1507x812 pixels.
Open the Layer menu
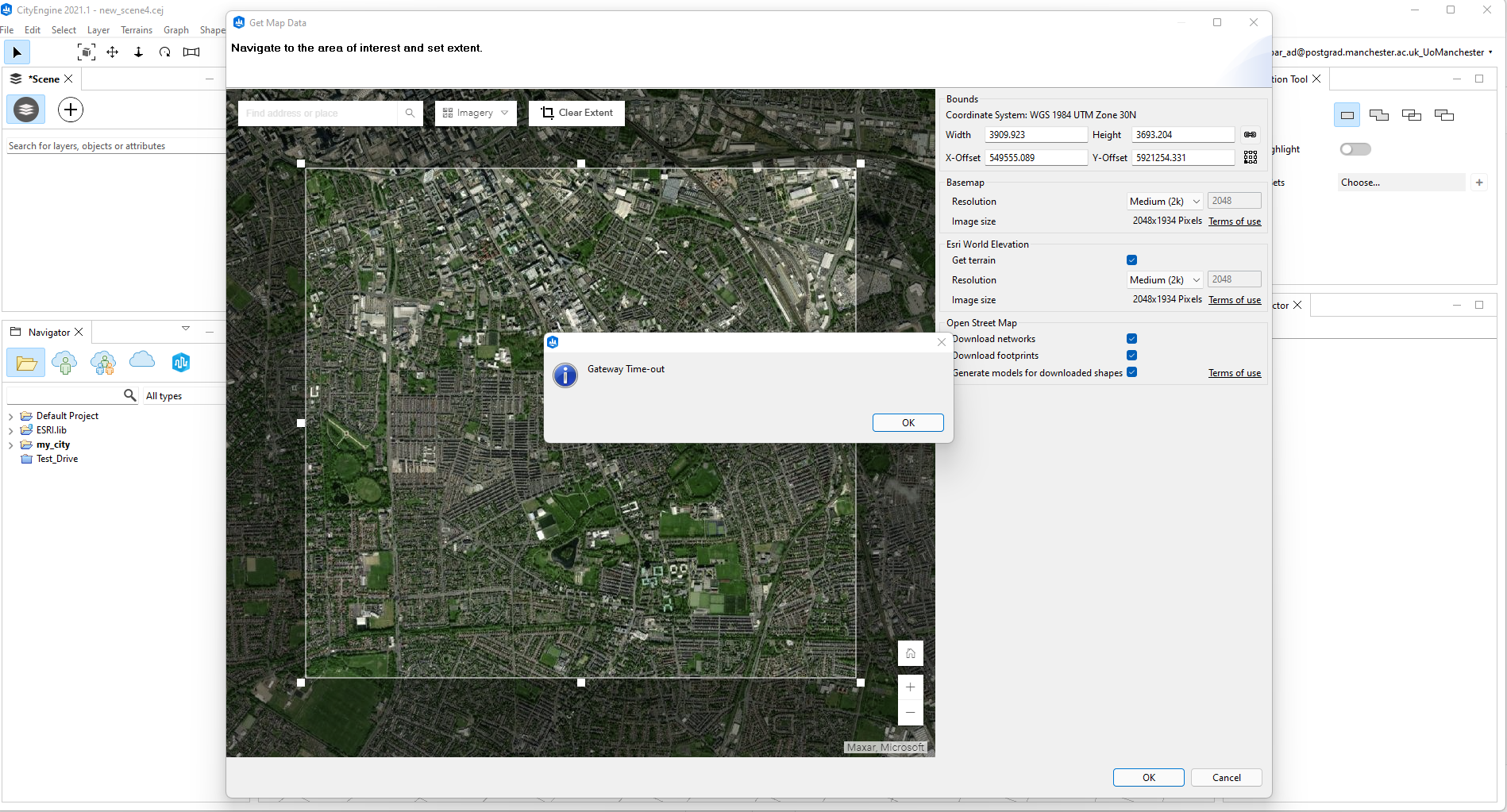98,30
